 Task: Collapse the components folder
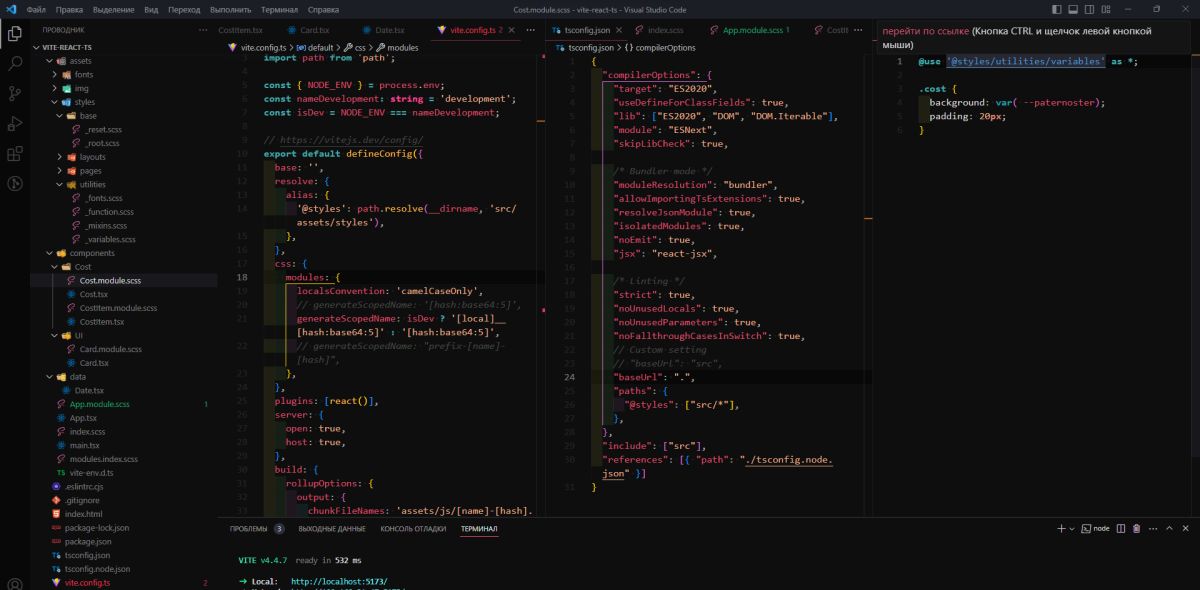coord(123,253)
